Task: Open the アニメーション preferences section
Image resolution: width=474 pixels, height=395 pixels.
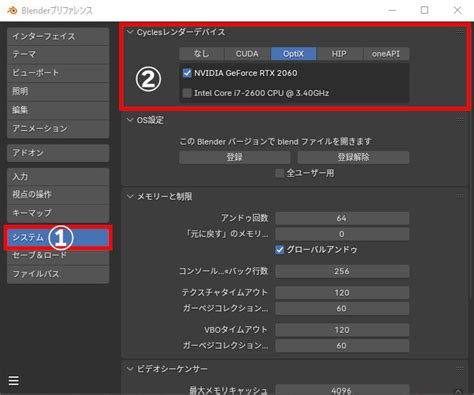Action: pos(58,128)
